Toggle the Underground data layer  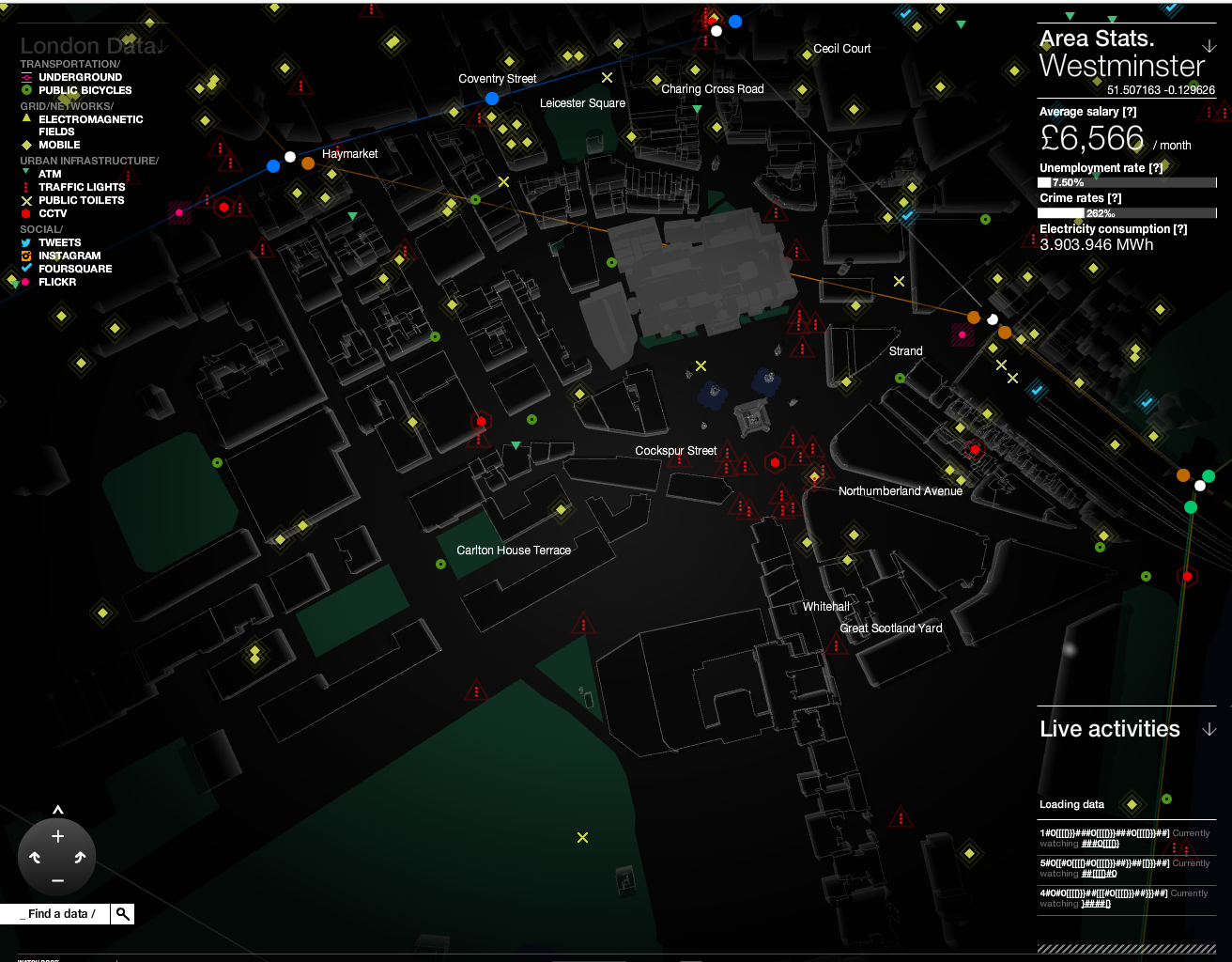pyautogui.click(x=80, y=77)
